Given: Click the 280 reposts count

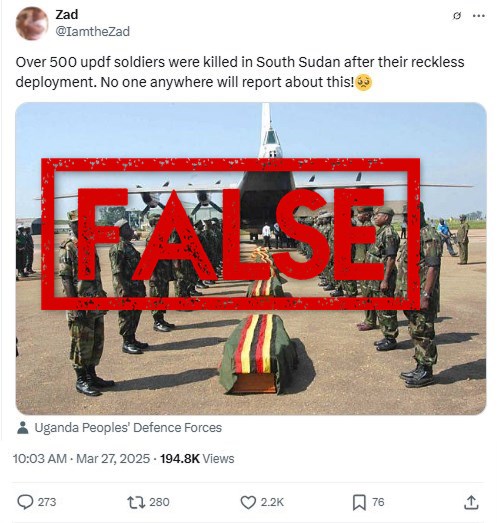Looking at the screenshot, I should click(x=159, y=502).
